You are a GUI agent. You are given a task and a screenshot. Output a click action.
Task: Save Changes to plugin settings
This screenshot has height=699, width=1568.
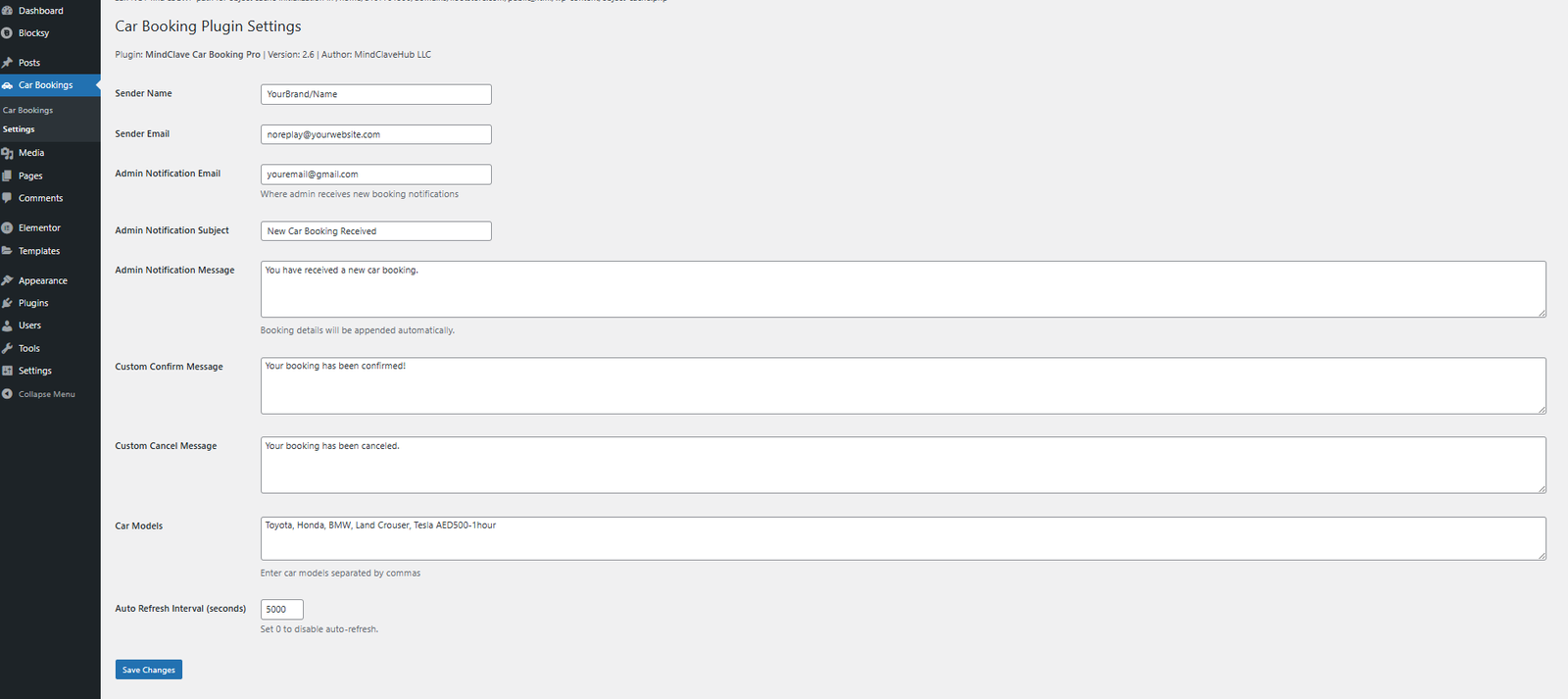click(149, 670)
